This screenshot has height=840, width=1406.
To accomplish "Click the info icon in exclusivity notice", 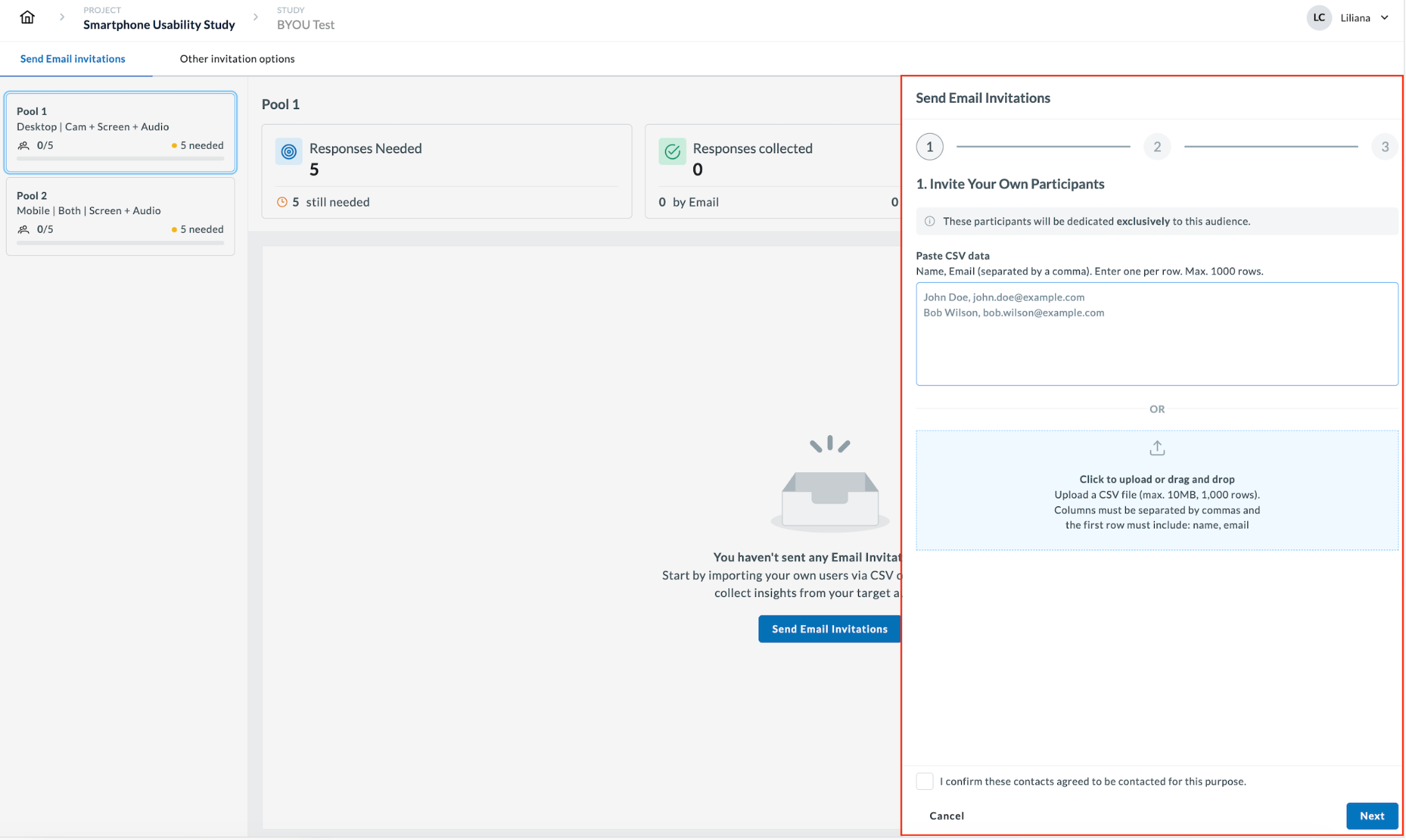I will [x=930, y=222].
